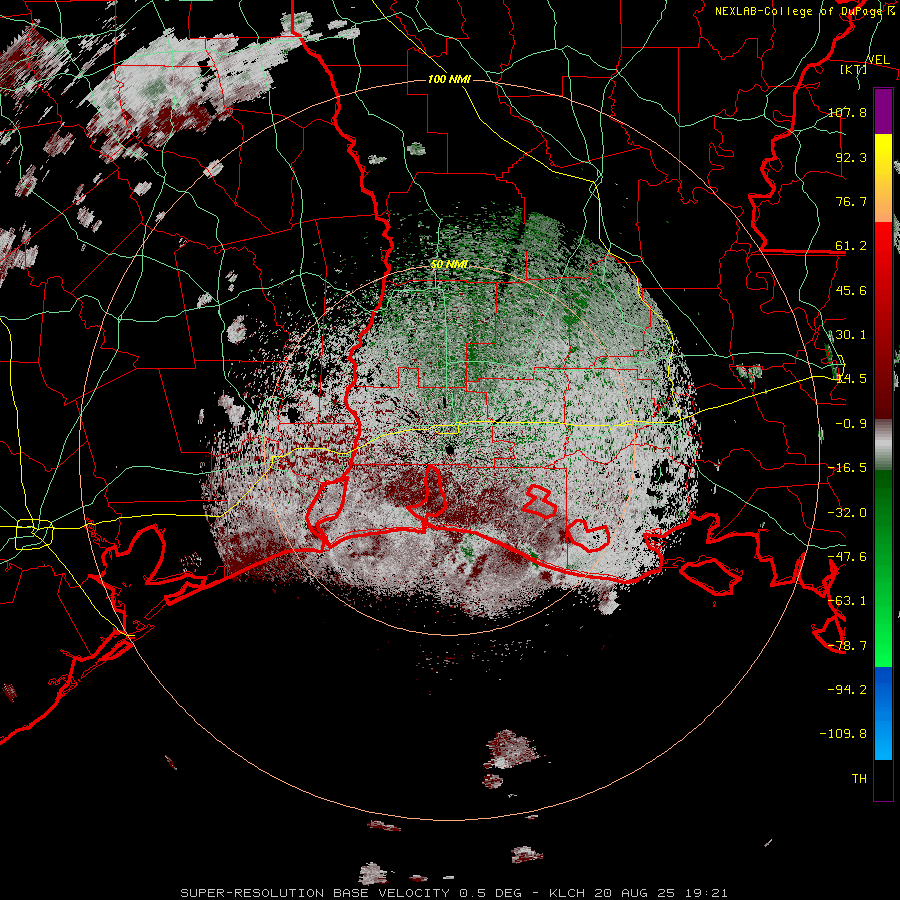
Task: Click the -0.9 velocity scale value
Action: [851, 424]
